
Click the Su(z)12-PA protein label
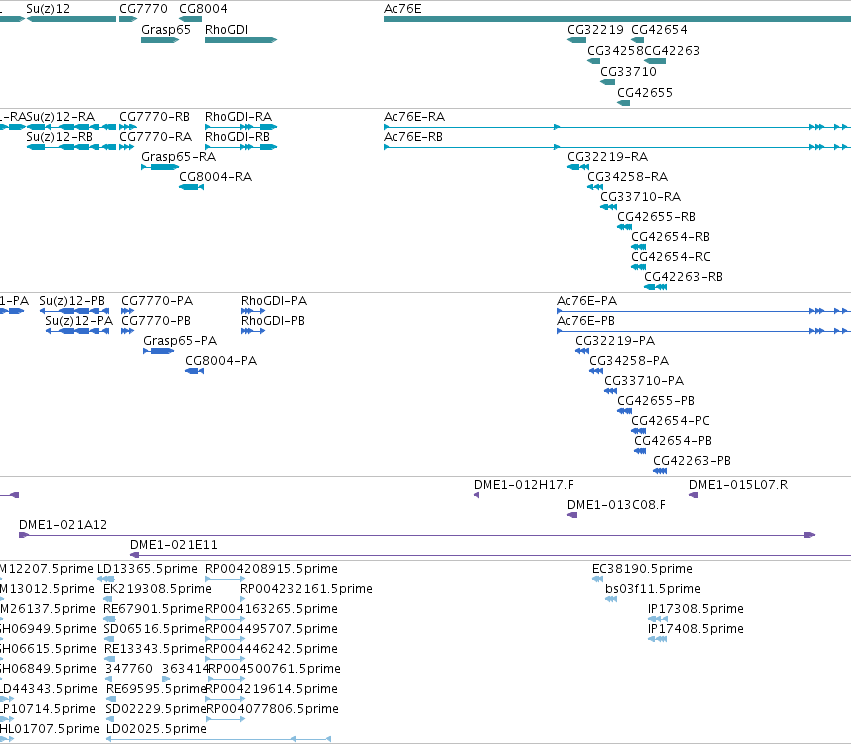(79, 321)
